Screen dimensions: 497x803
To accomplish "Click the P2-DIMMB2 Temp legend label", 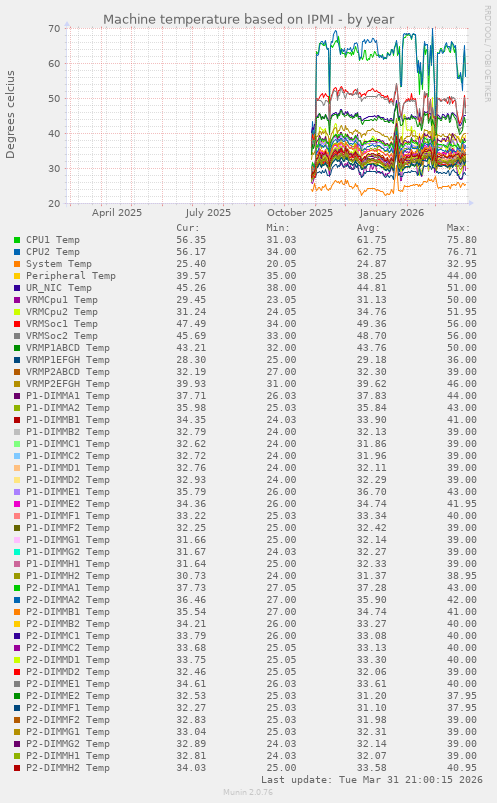I will tap(68, 624).
